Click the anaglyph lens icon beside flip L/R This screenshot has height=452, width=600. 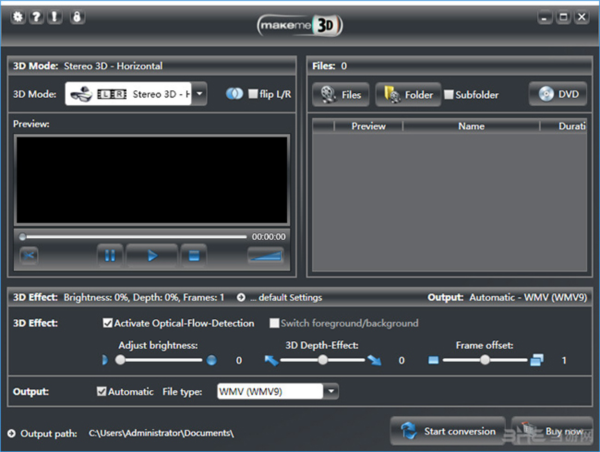pyautogui.click(x=234, y=94)
